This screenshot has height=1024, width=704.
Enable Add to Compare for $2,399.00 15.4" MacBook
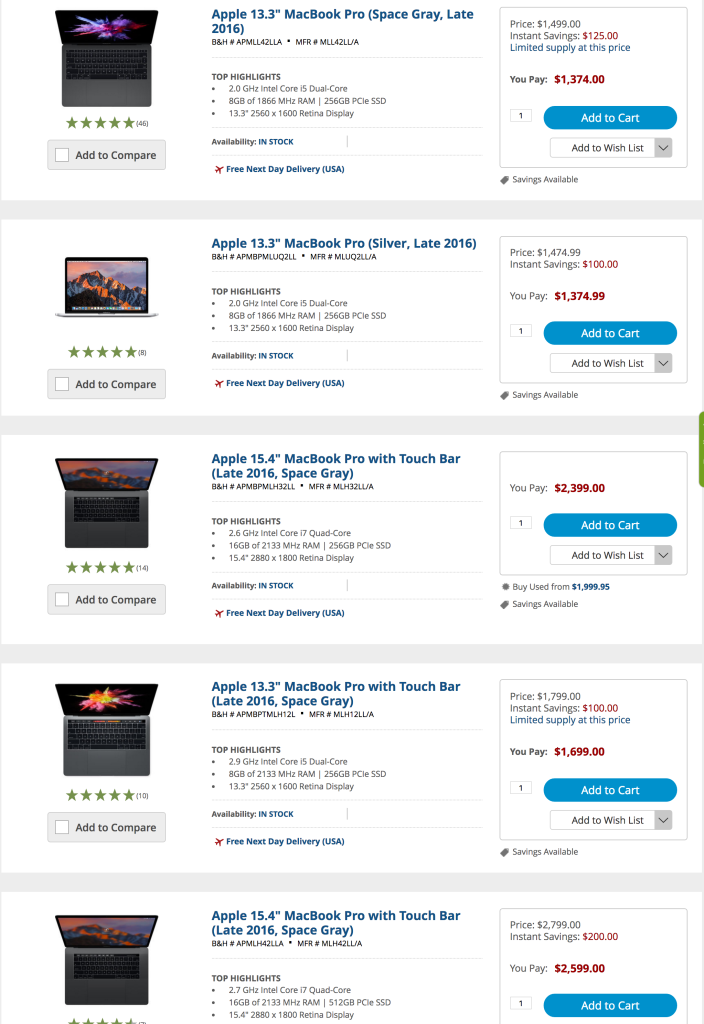pos(62,599)
